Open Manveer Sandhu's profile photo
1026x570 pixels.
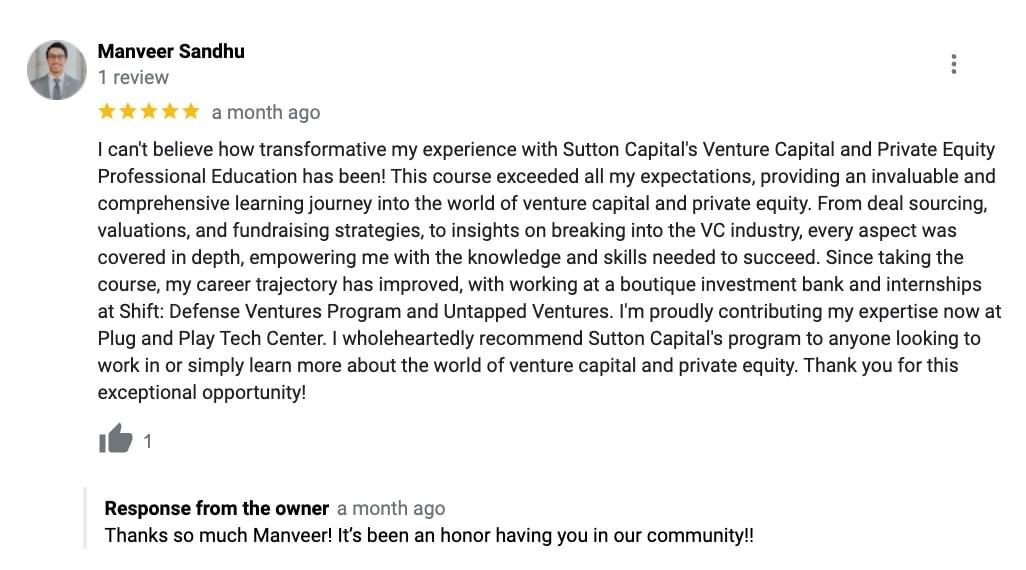(x=56, y=70)
